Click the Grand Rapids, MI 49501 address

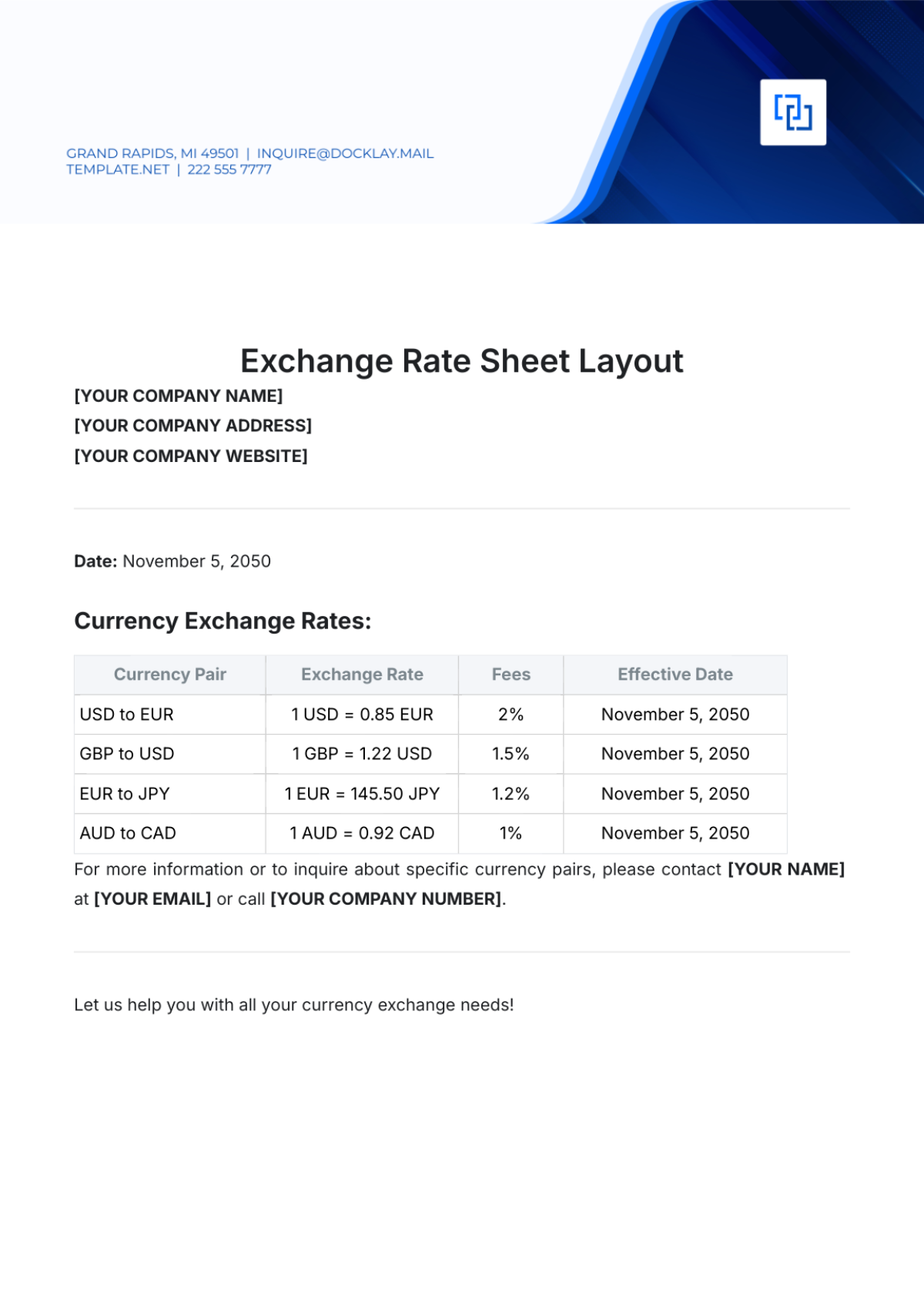click(x=152, y=153)
